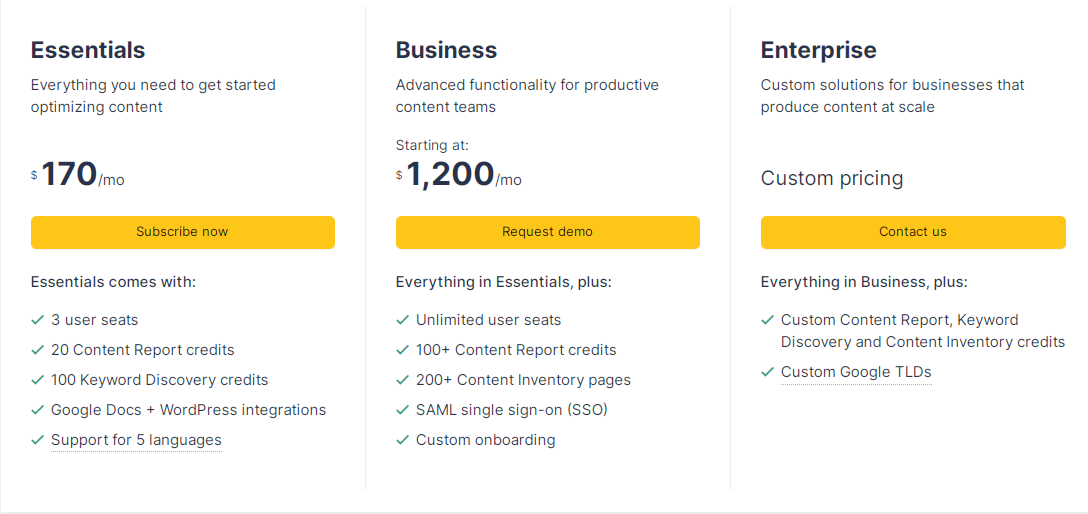Click checkmark next to Unlimited user seats
Viewport: 1088px width, 514px height.
coord(403,320)
